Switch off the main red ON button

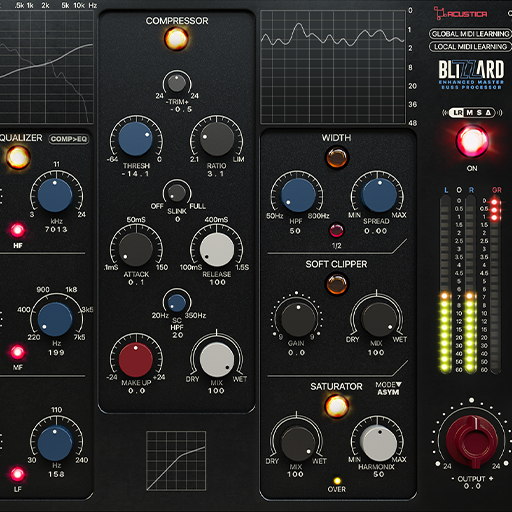click(x=472, y=140)
